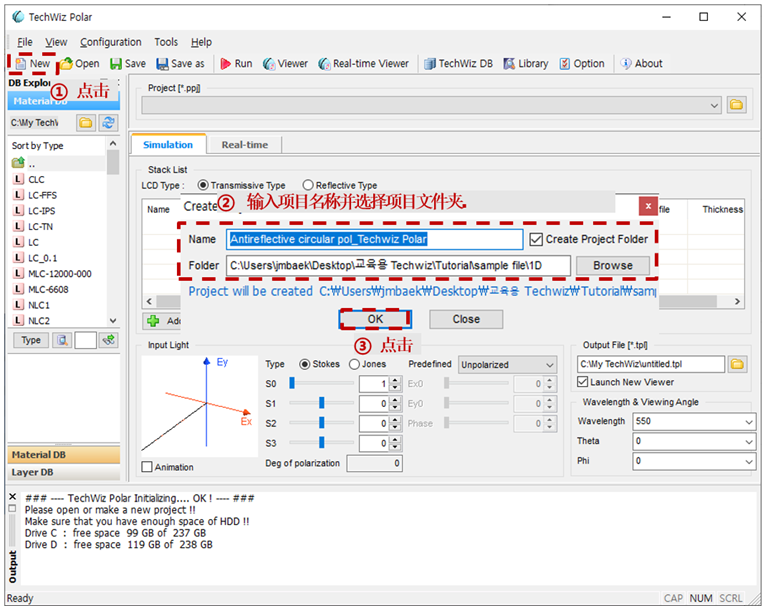Enable the Animation checkbox
This screenshot has height=606, width=763.
tap(146, 467)
